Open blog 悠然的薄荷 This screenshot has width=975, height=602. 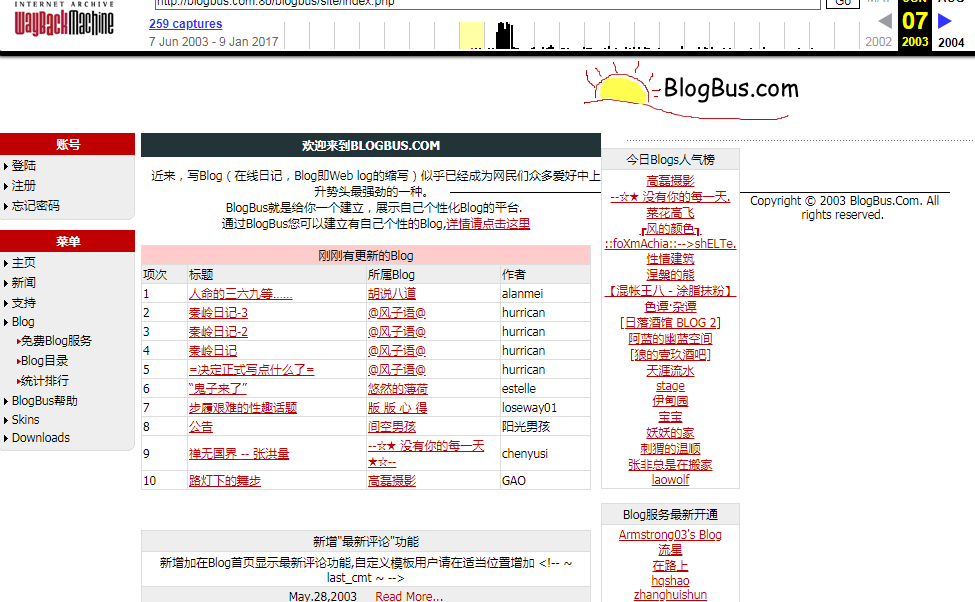pos(397,389)
